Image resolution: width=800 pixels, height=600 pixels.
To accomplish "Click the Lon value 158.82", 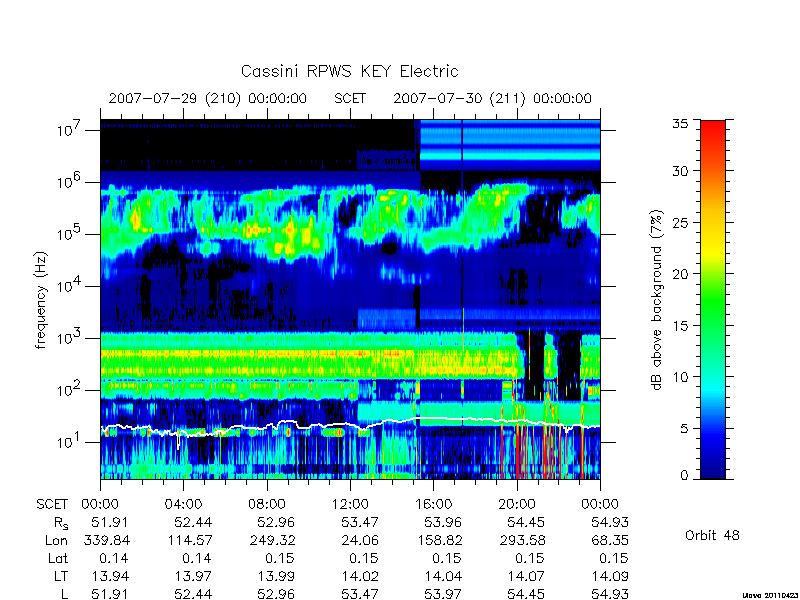I will [438, 540].
